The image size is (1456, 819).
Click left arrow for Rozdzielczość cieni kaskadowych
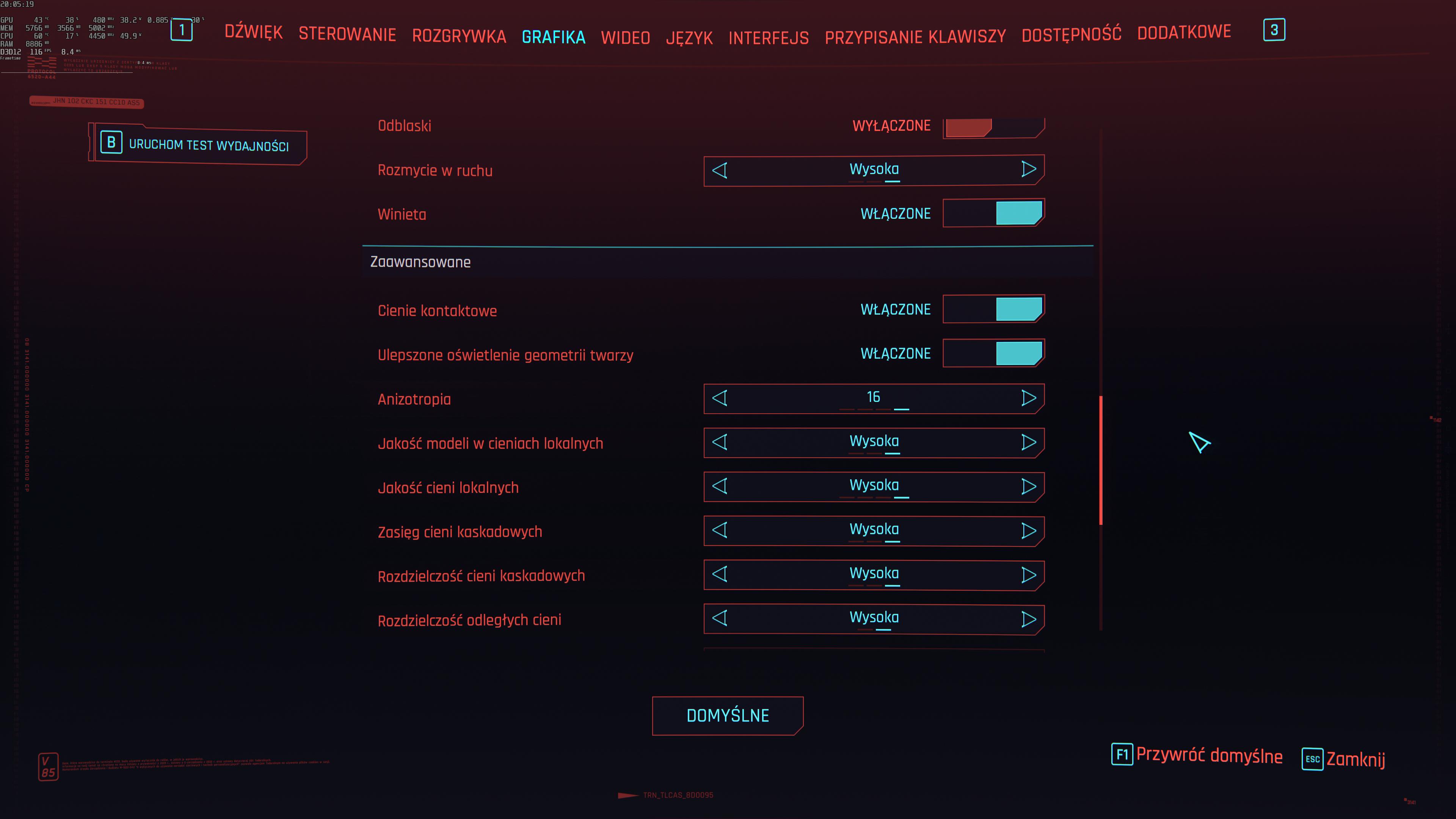720,574
